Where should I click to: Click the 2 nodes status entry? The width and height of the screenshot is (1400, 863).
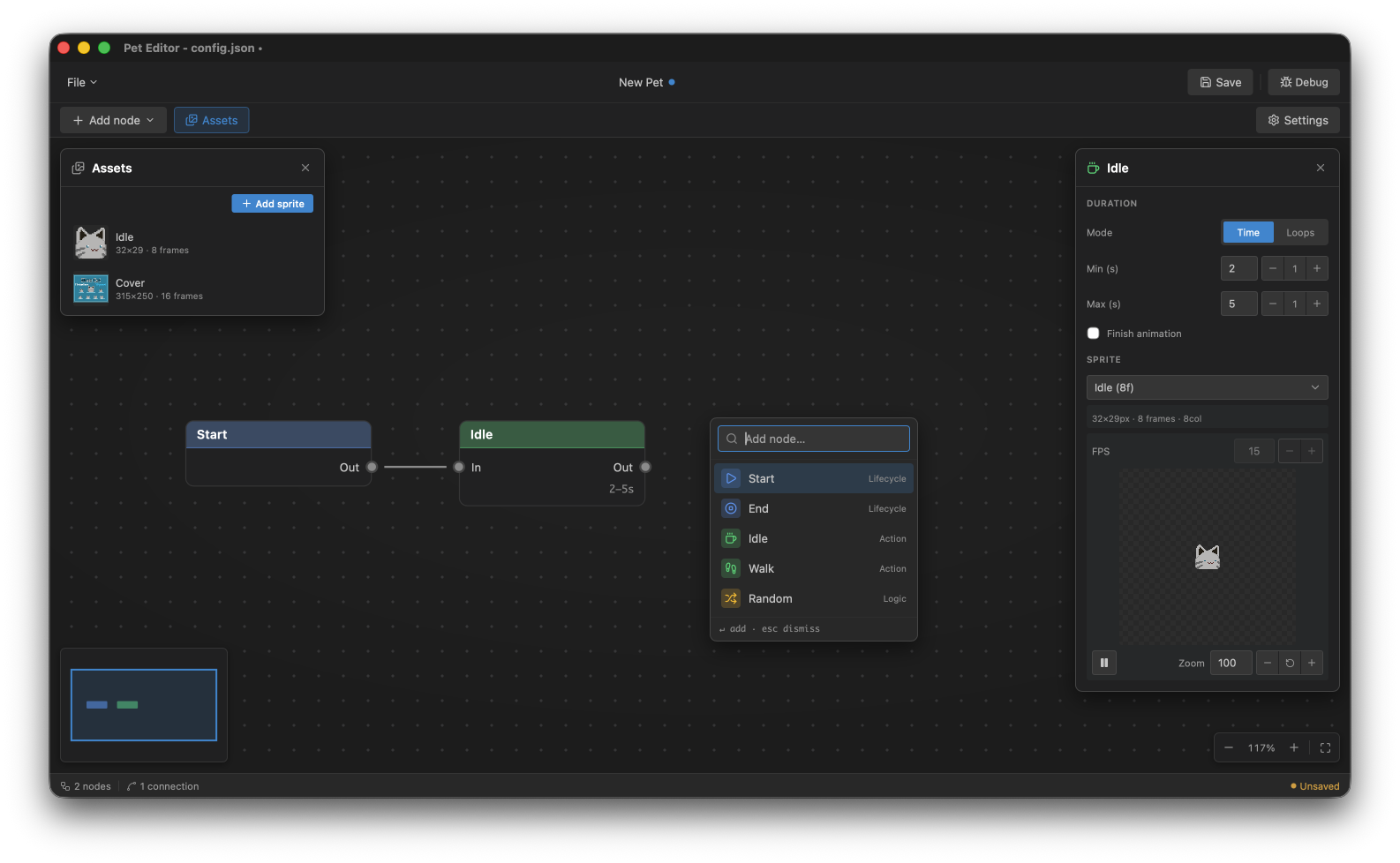tap(86, 786)
